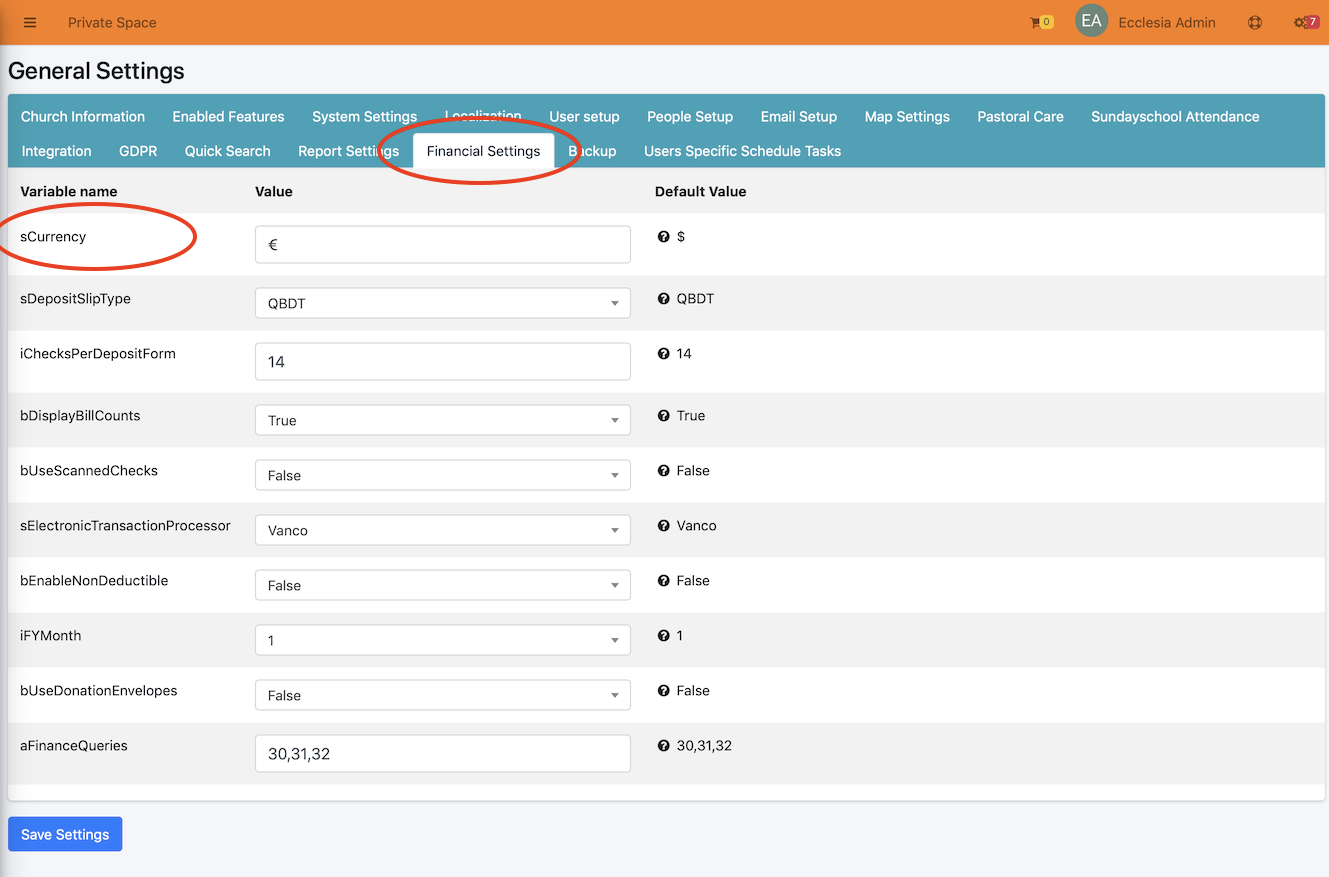Open the lifebuoy support icon
Image resolution: width=1329 pixels, height=877 pixels.
coord(1255,22)
